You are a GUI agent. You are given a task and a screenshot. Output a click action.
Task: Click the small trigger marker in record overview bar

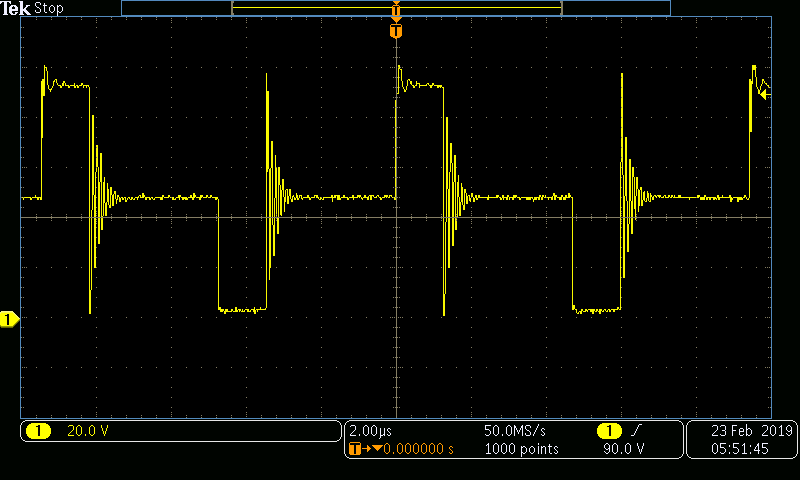(x=396, y=10)
